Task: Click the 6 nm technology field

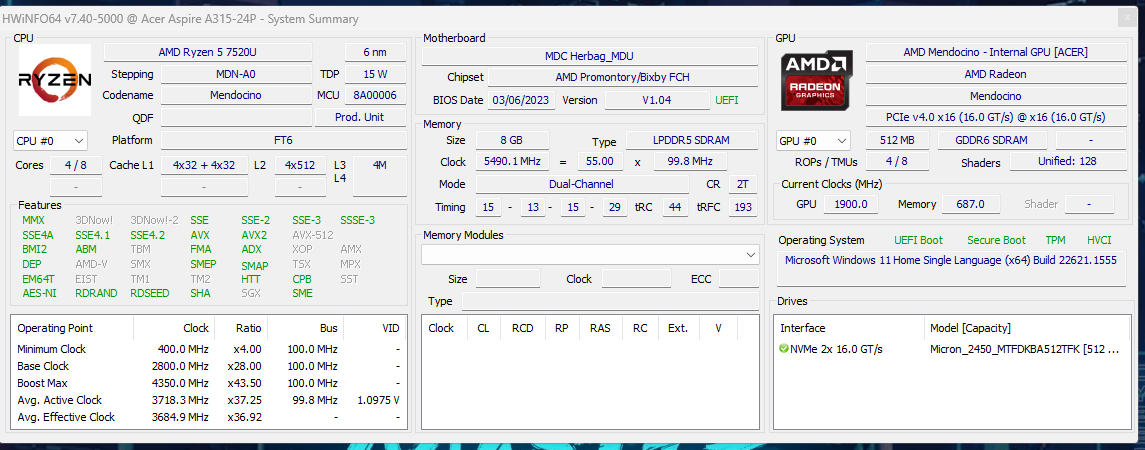Action: tap(376, 53)
